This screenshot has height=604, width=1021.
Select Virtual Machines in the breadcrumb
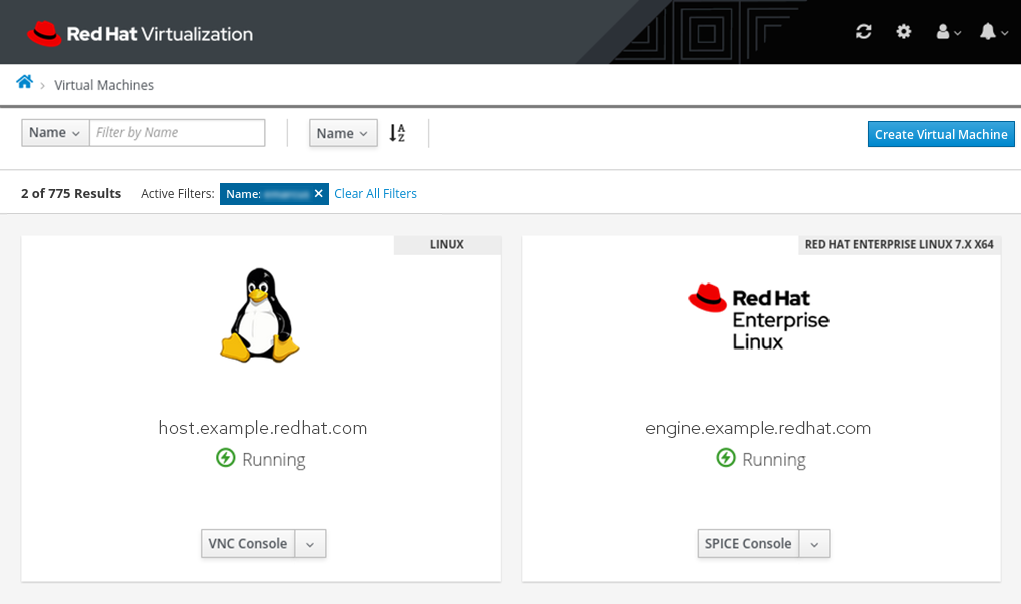pos(104,85)
